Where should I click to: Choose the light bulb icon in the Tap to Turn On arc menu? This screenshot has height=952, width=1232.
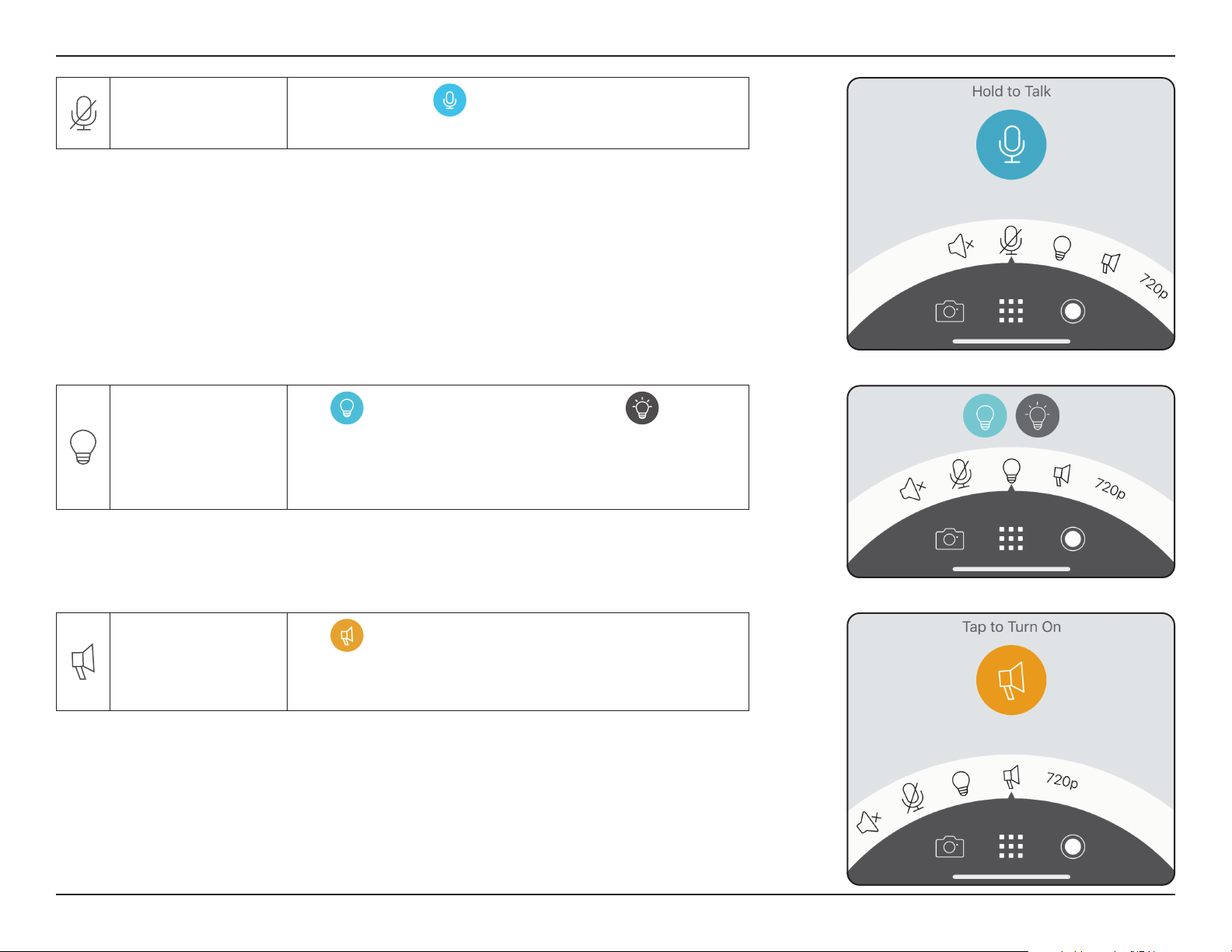[x=962, y=783]
